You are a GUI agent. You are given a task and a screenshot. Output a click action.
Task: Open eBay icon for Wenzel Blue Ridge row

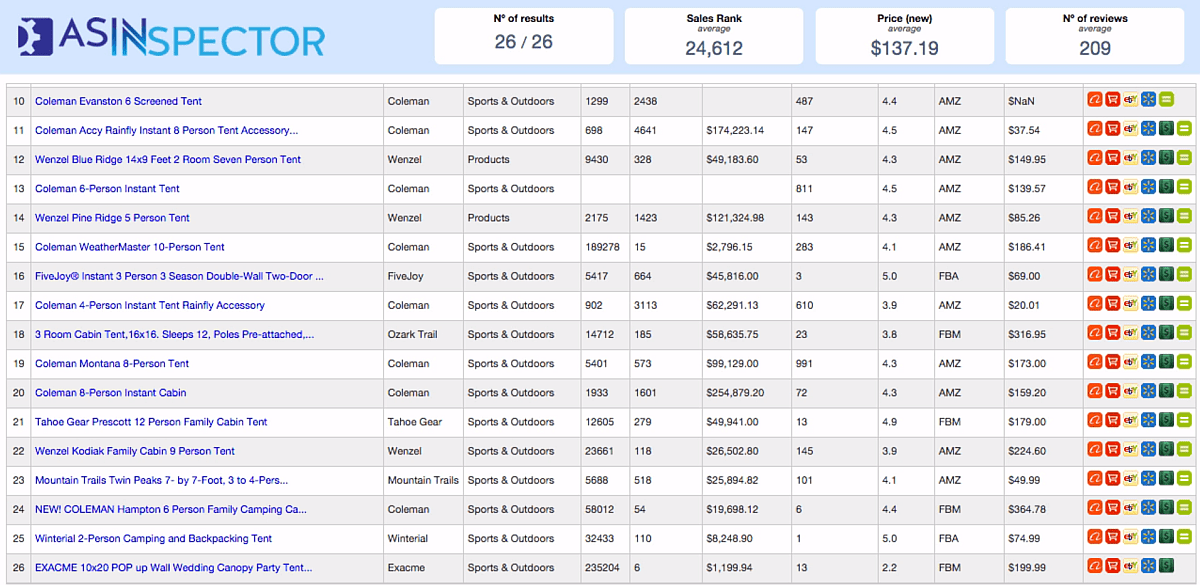click(x=1131, y=157)
